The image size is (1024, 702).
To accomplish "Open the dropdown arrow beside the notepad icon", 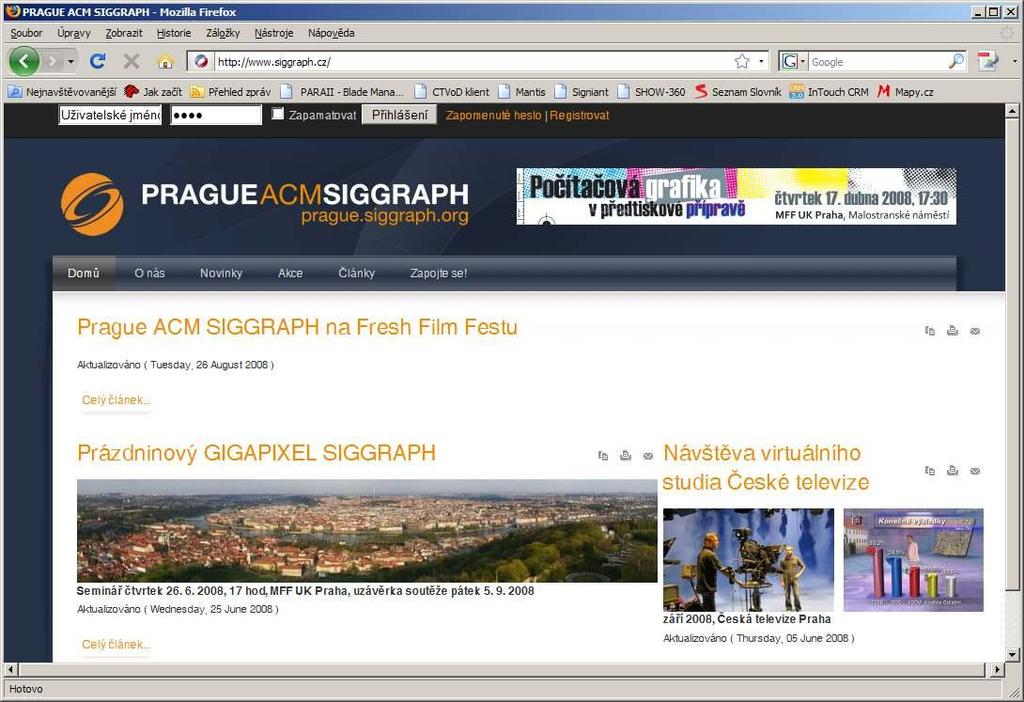I will [x=1014, y=61].
